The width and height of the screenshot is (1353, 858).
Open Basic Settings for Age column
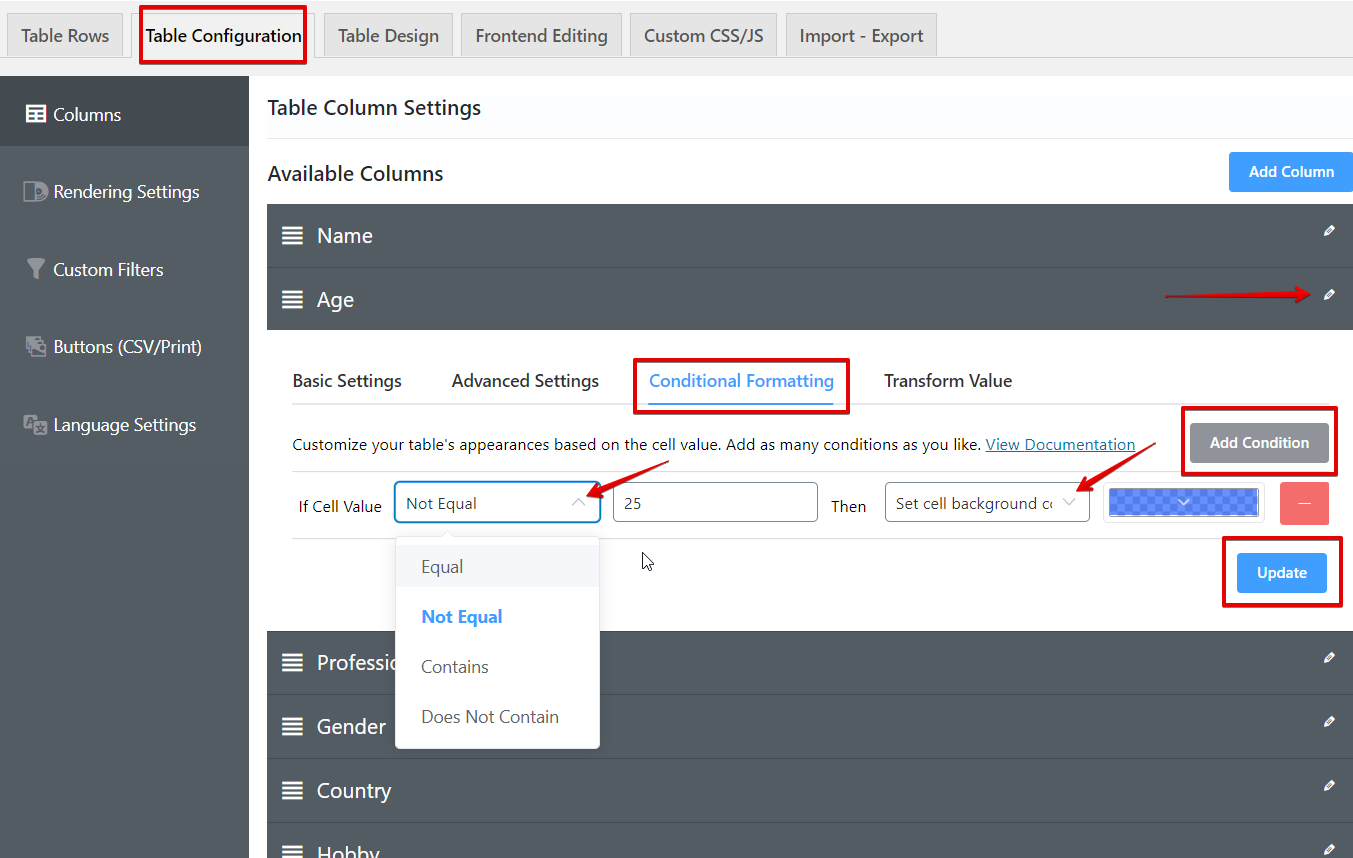(347, 381)
